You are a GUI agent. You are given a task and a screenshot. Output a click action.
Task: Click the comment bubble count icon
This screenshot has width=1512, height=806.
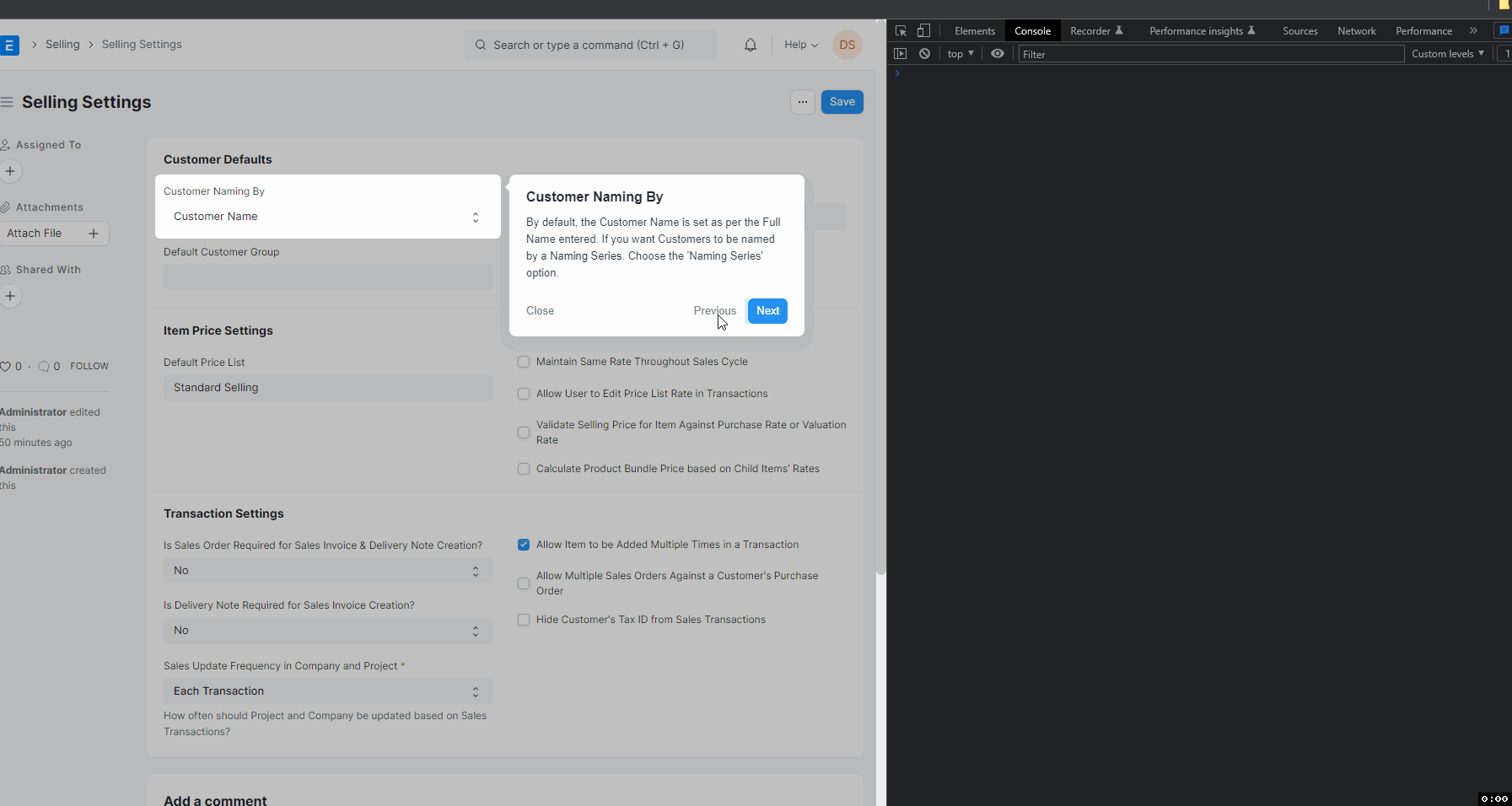coord(44,366)
